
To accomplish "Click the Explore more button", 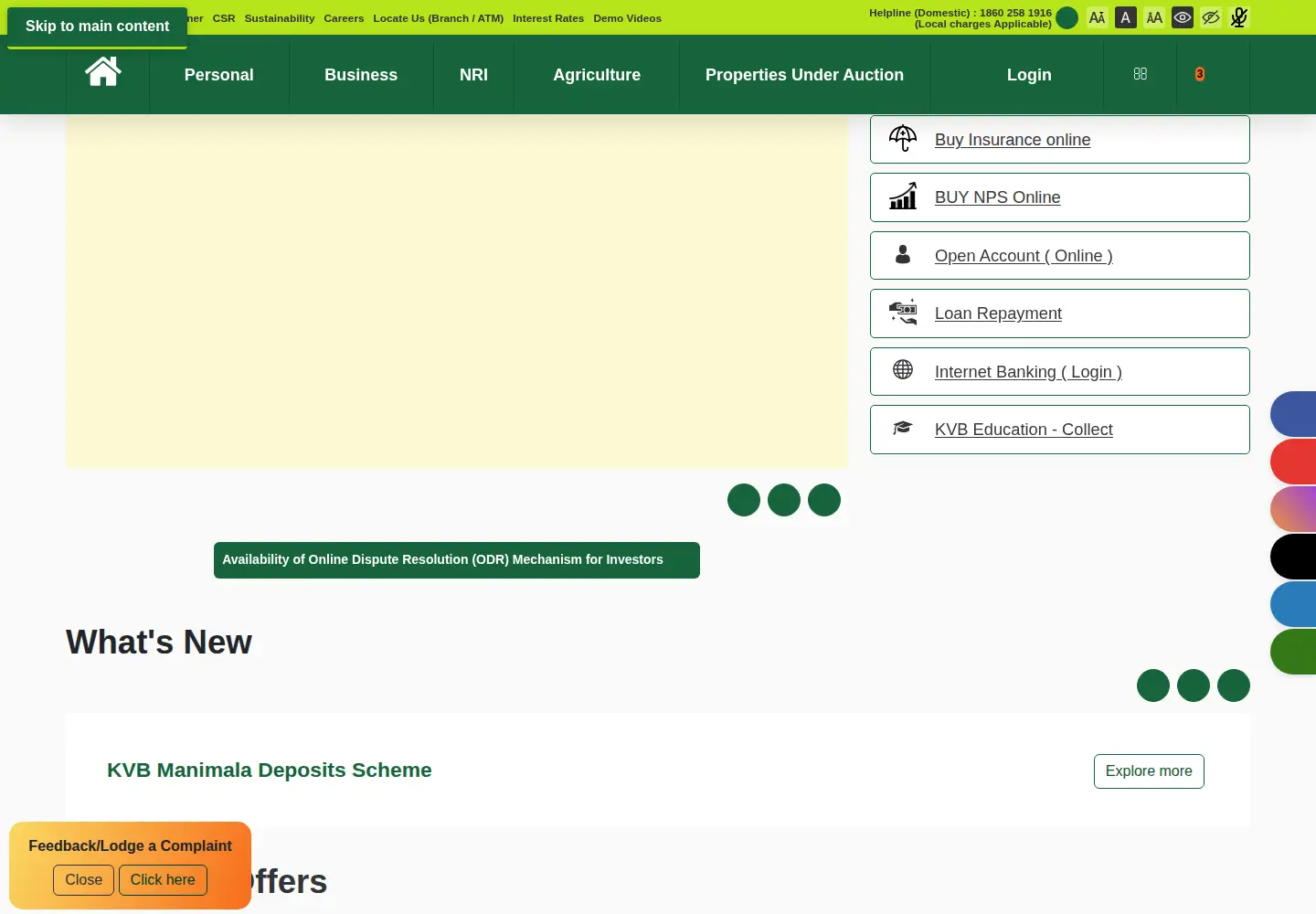I will [1149, 771].
